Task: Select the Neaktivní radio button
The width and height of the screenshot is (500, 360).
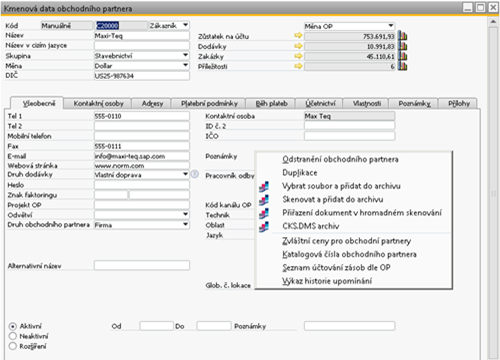Action: click(x=13, y=336)
